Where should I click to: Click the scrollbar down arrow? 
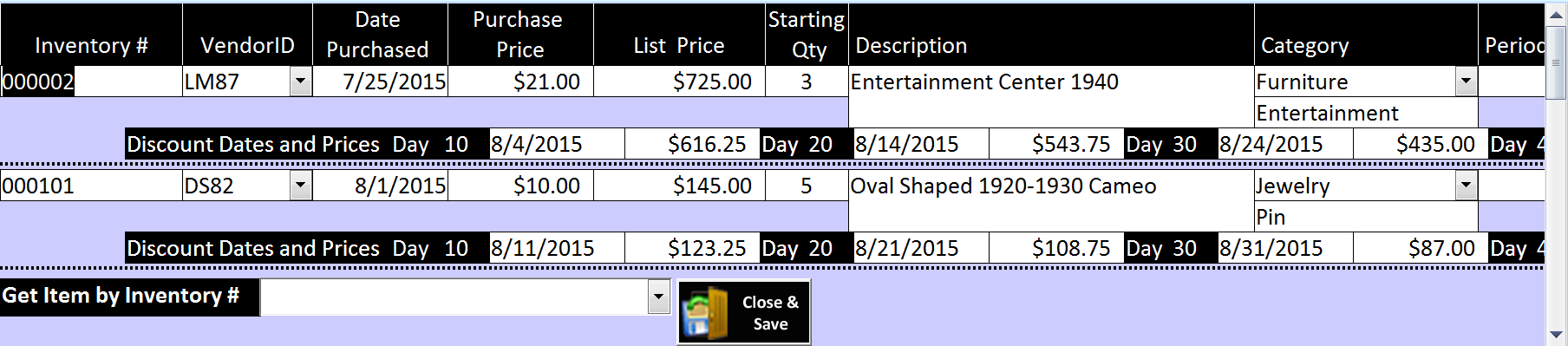(x=1556, y=335)
